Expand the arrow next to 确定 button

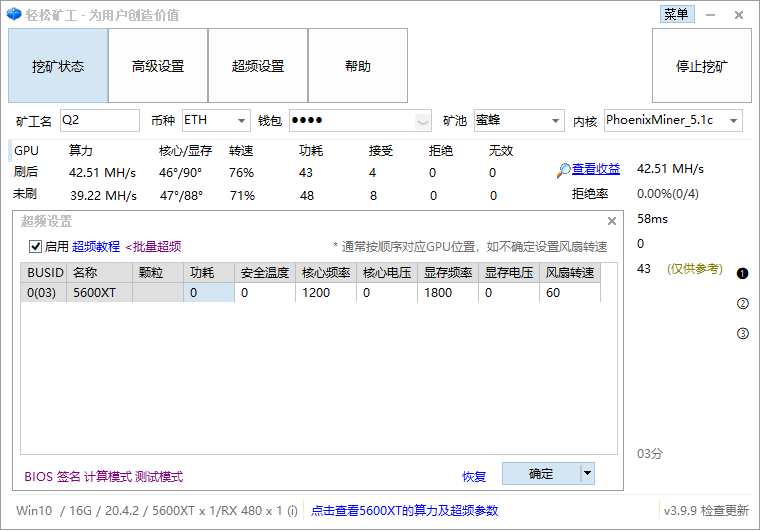pos(587,474)
